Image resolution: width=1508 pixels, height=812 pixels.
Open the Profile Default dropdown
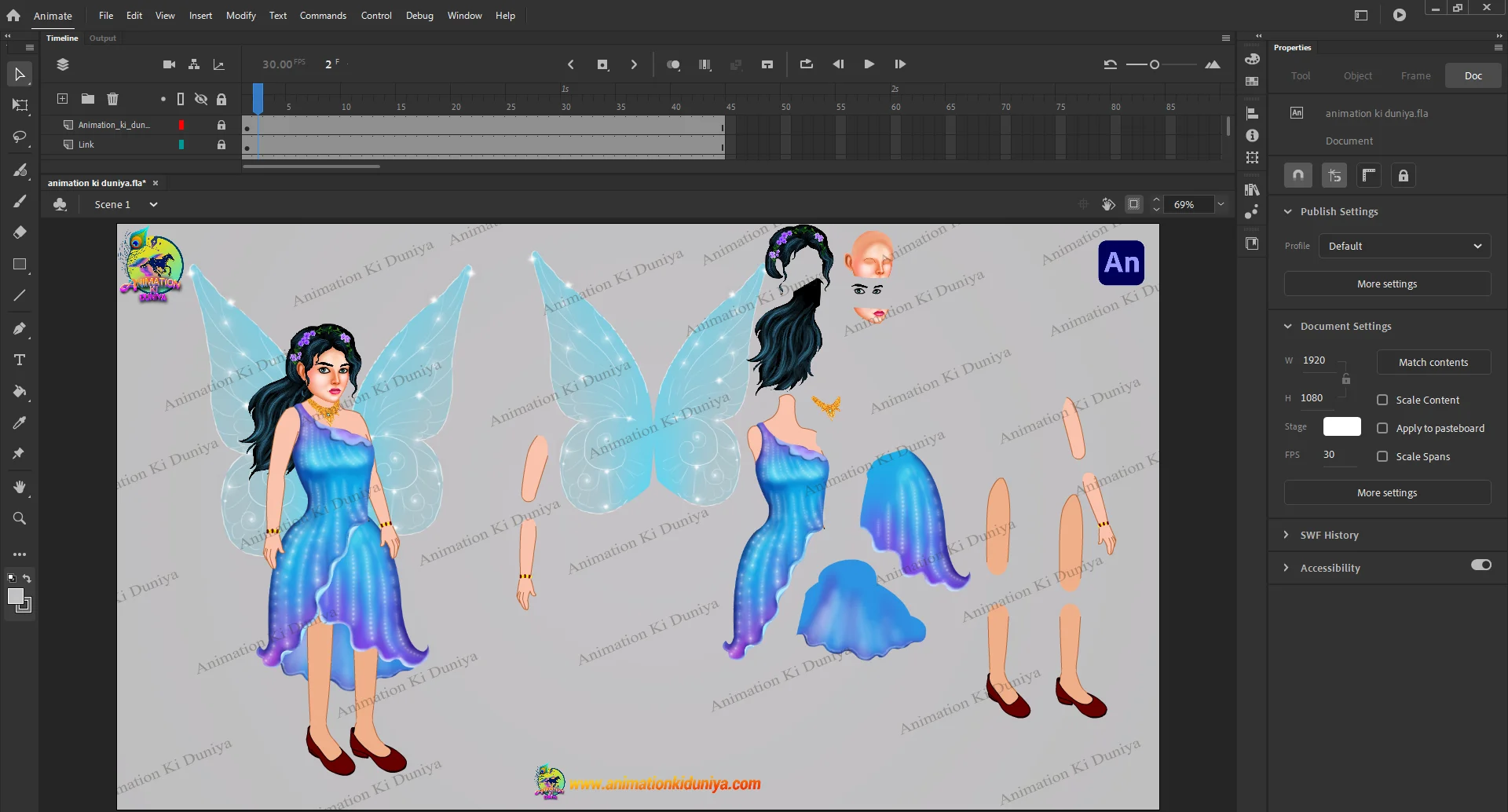point(1404,246)
